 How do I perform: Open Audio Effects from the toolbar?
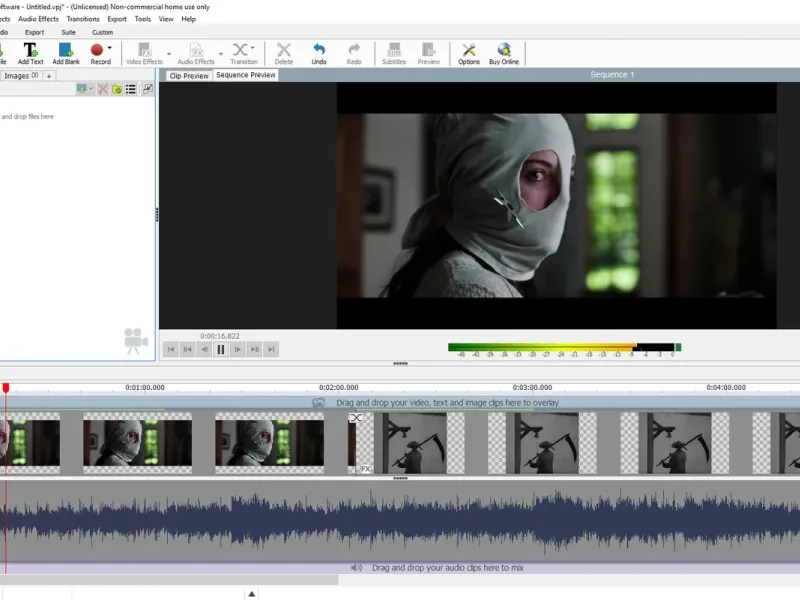coord(196,54)
